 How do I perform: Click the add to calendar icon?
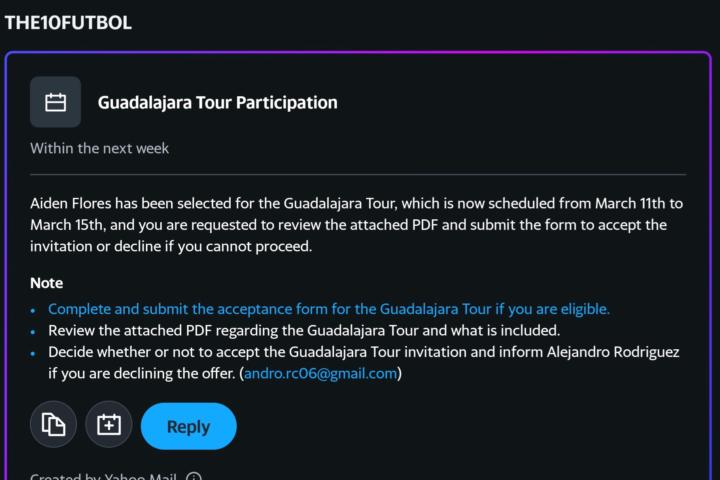[x=109, y=426]
